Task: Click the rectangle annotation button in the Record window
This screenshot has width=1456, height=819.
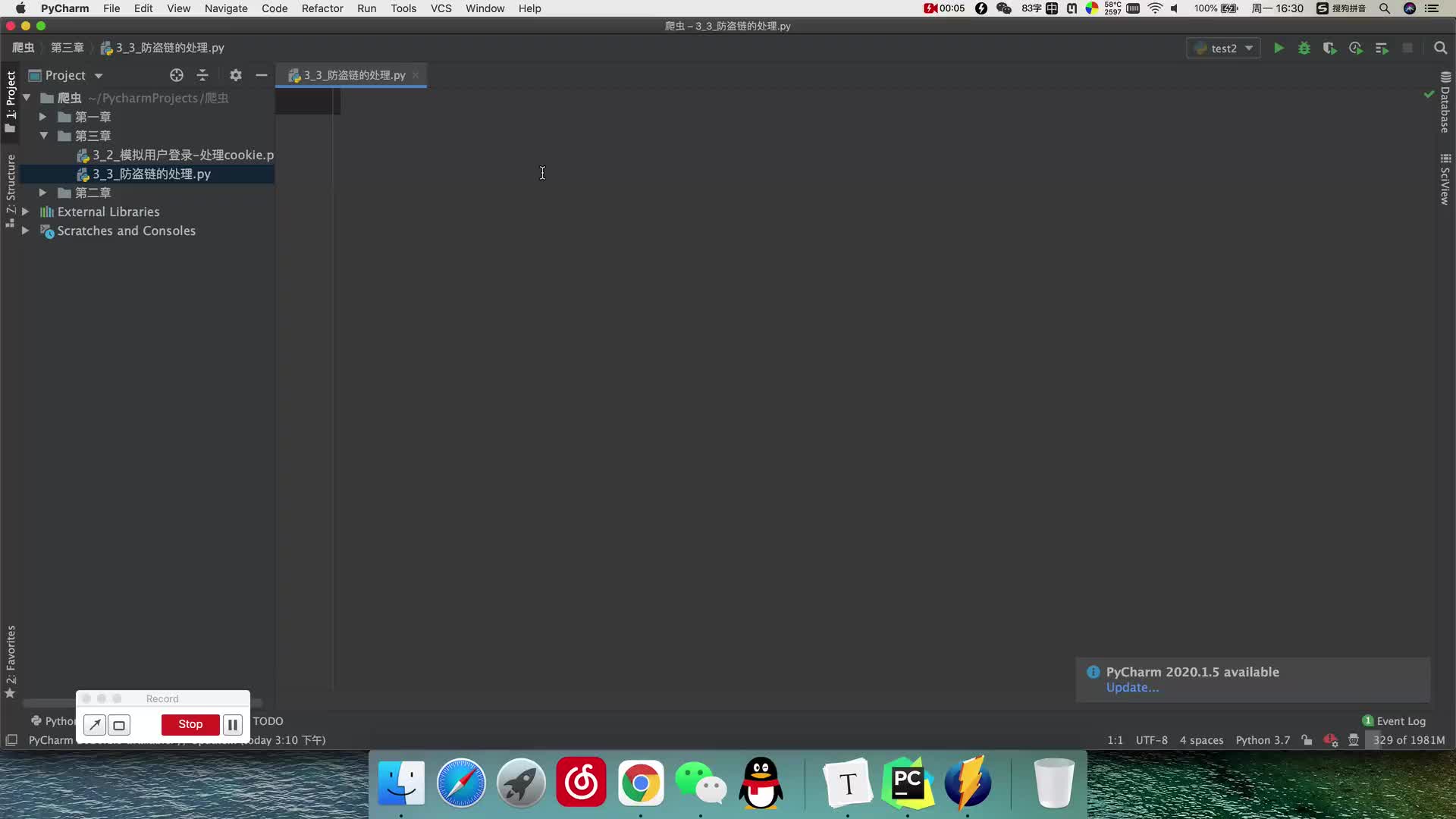Action: point(119,725)
